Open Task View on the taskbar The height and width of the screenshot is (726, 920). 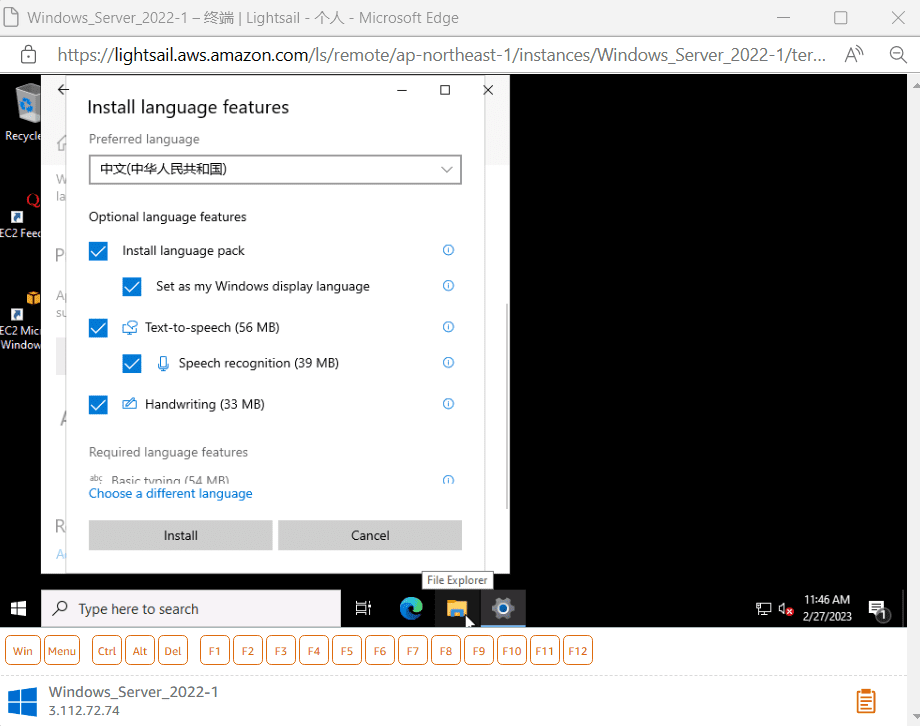364,608
